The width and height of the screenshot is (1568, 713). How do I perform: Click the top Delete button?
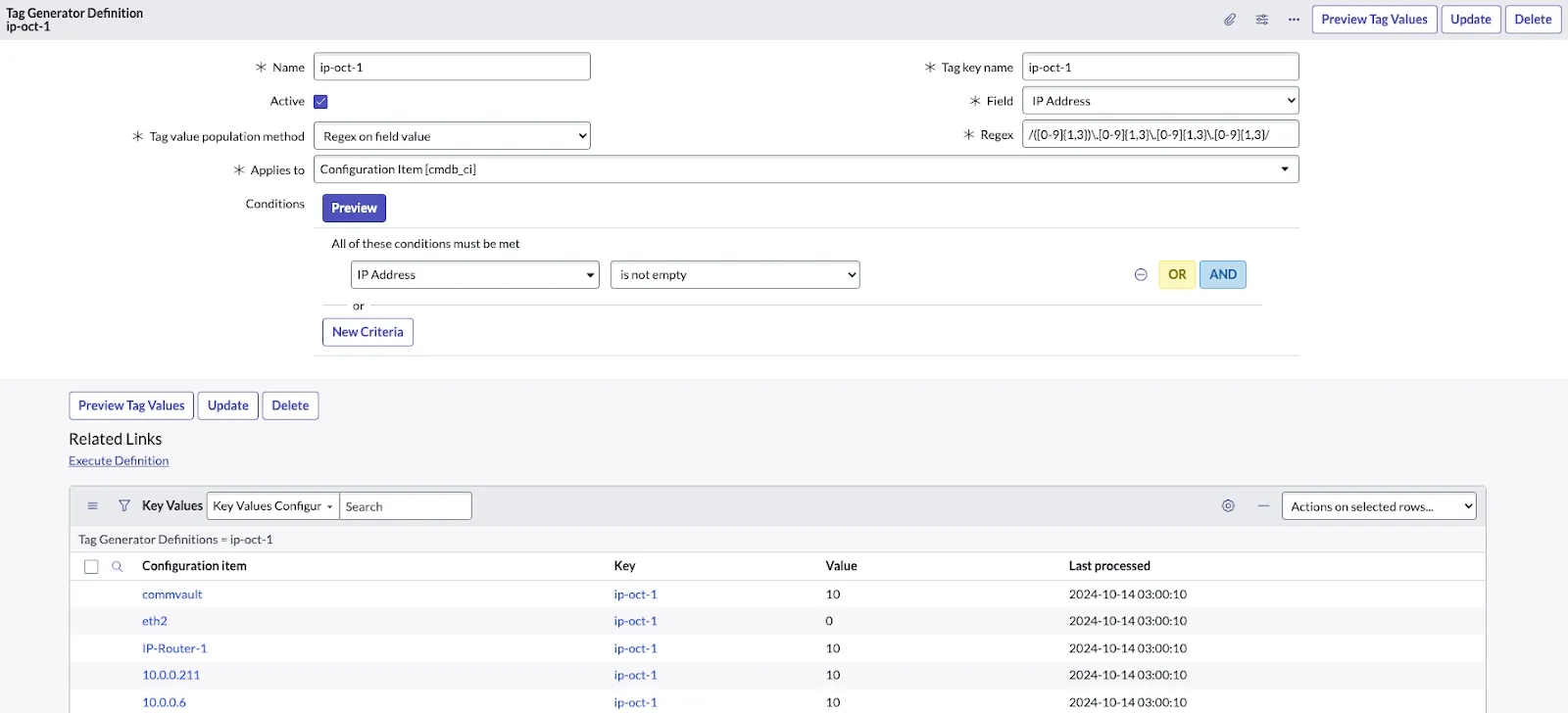(x=1533, y=20)
